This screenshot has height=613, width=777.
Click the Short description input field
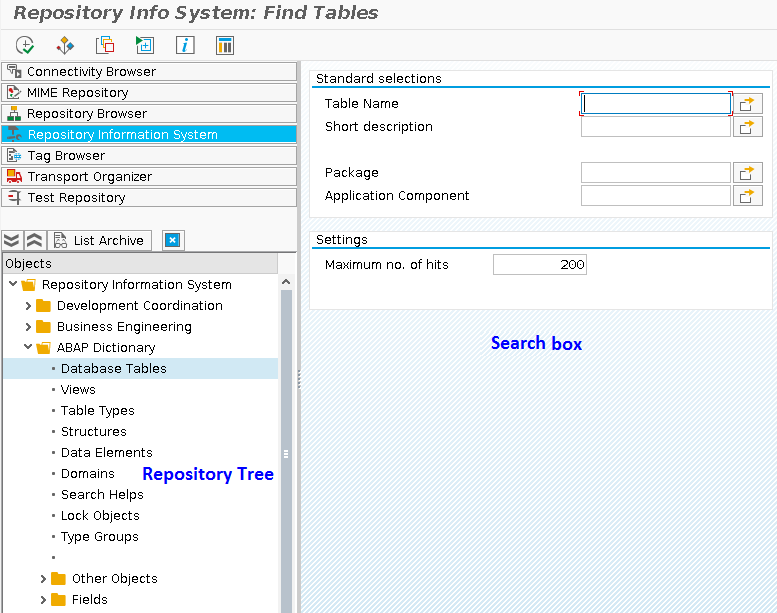[656, 127]
